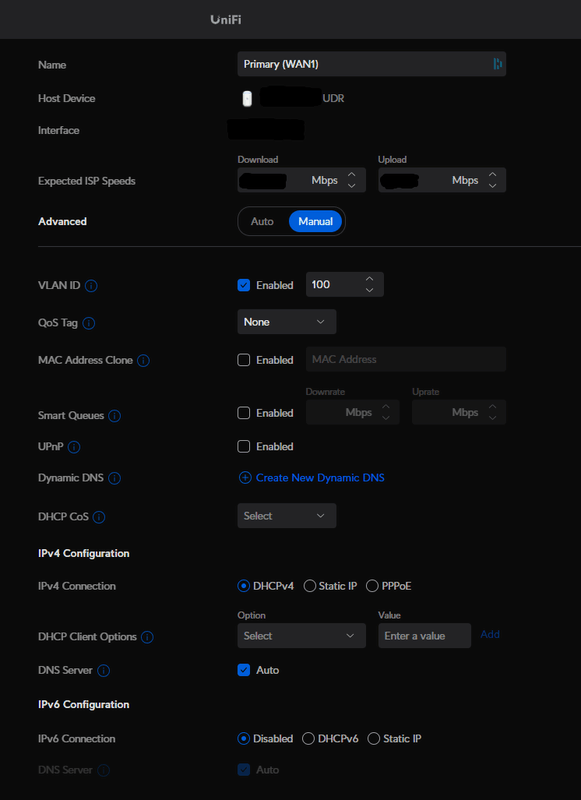The image size is (581, 800).
Task: Decrease the Upload speed with down arrow
Action: tap(492, 186)
